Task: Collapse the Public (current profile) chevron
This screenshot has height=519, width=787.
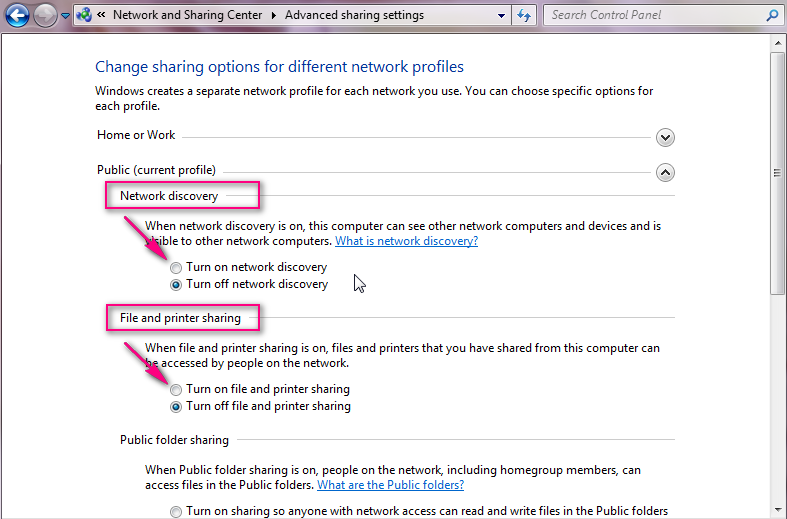Action: (665, 173)
